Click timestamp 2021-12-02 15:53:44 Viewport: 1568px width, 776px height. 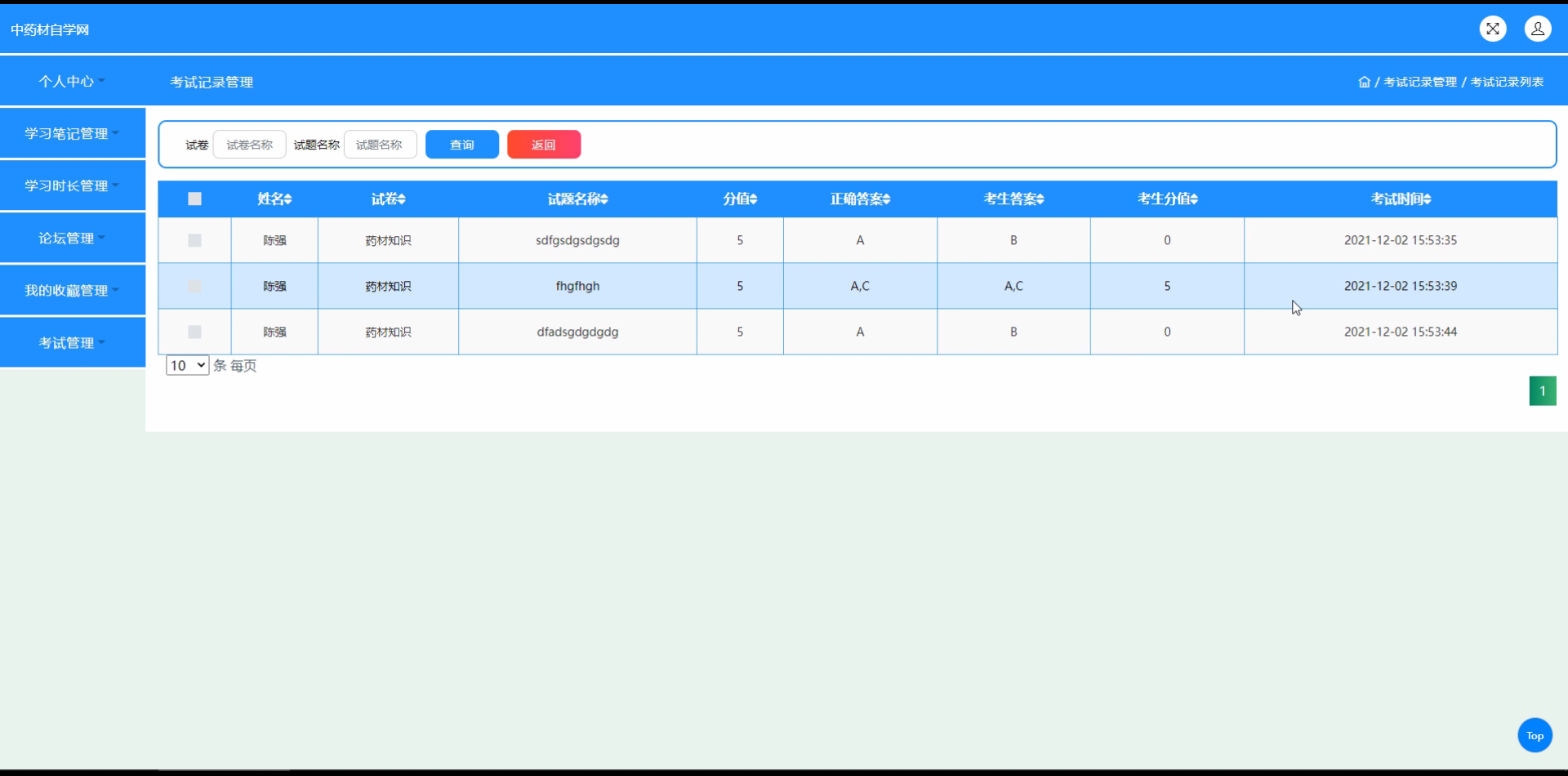click(x=1401, y=332)
